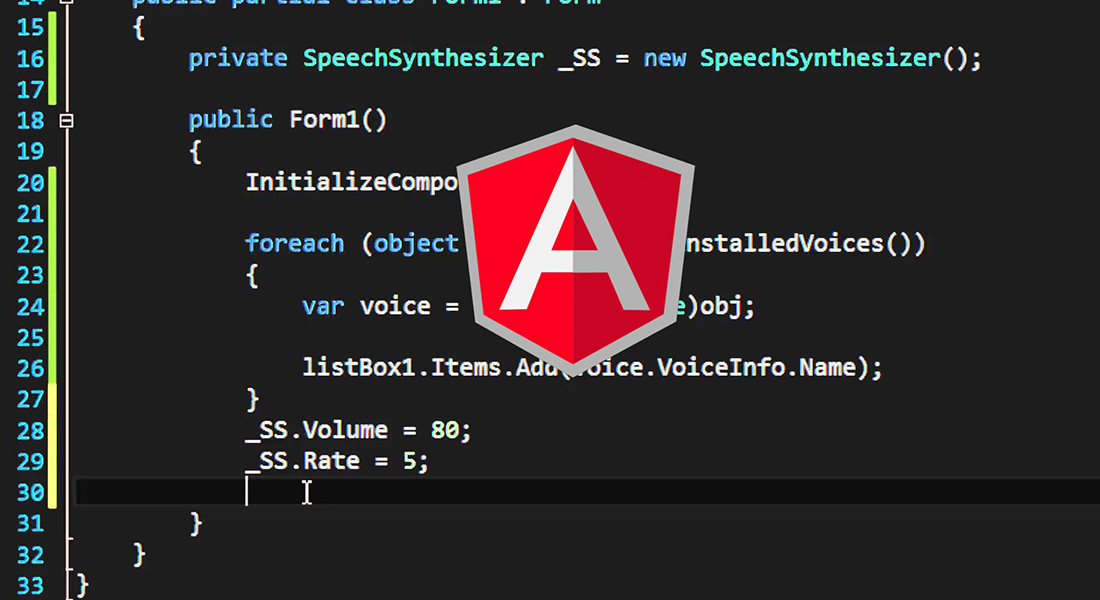
Task: Click yellow change marker beside line 28
Action: tap(53, 430)
